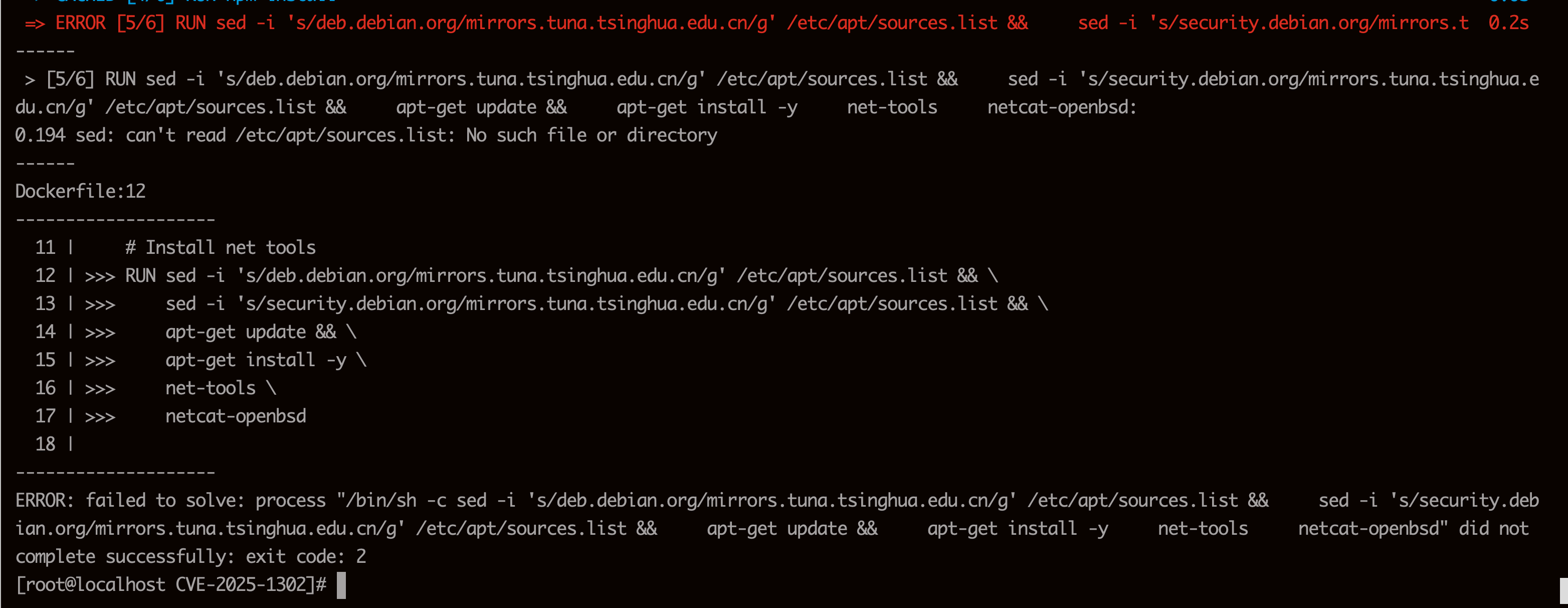Image resolution: width=1568 pixels, height=608 pixels.
Task: Click the '0.194' timestamp before the sed error
Action: [40, 135]
